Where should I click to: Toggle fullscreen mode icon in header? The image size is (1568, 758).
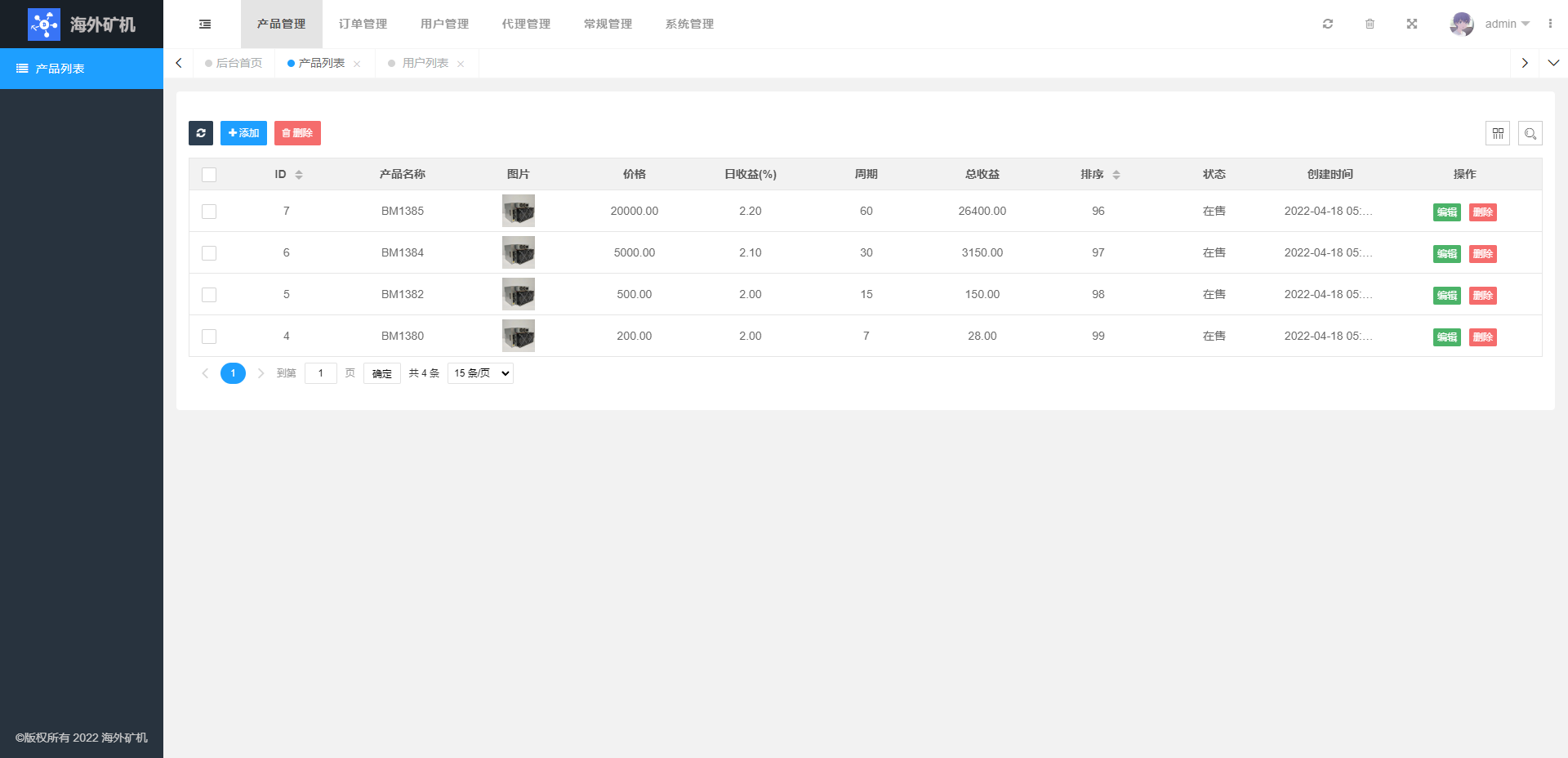tap(1411, 24)
